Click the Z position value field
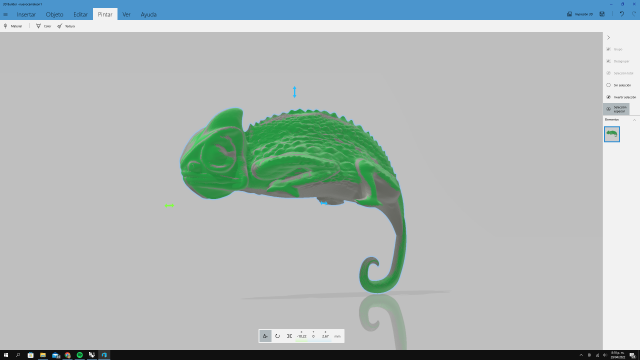 tap(325, 336)
